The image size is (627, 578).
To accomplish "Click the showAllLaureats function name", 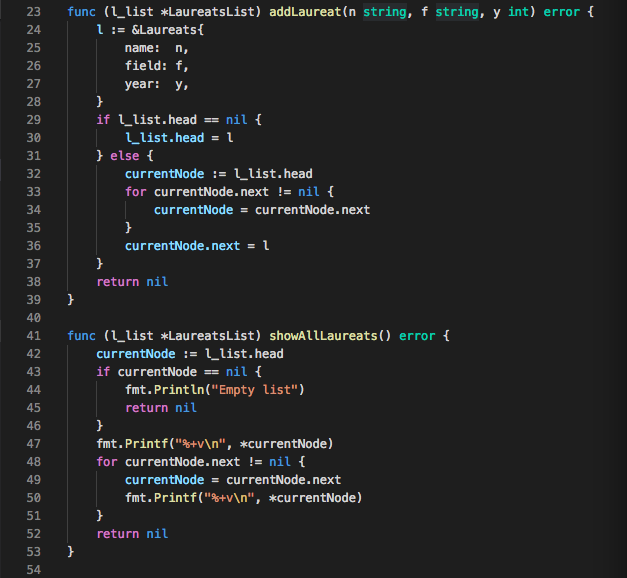I will [x=323, y=336].
